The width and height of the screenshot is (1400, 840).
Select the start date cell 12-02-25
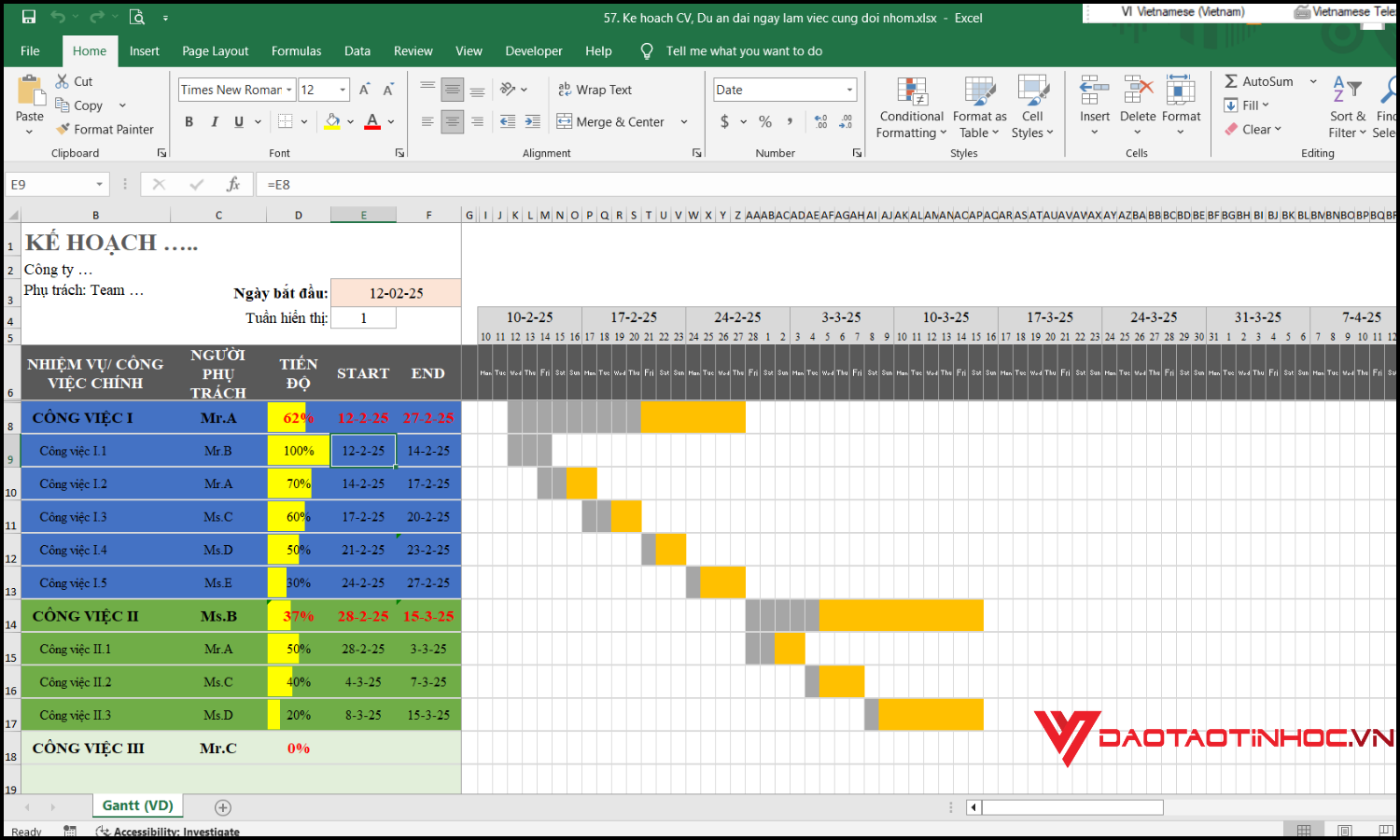click(x=396, y=293)
